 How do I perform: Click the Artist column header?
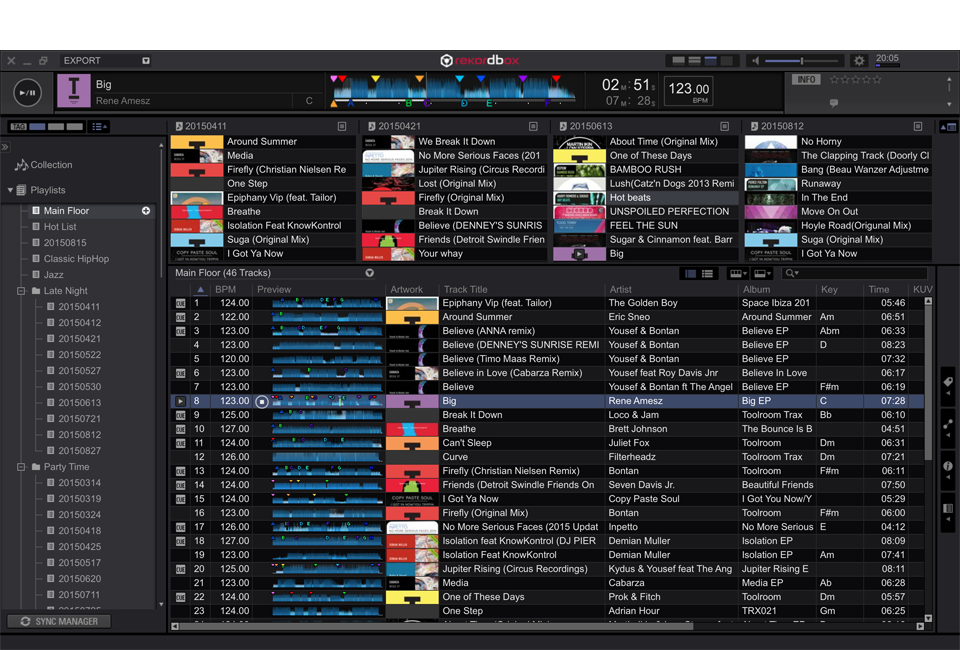click(620, 290)
